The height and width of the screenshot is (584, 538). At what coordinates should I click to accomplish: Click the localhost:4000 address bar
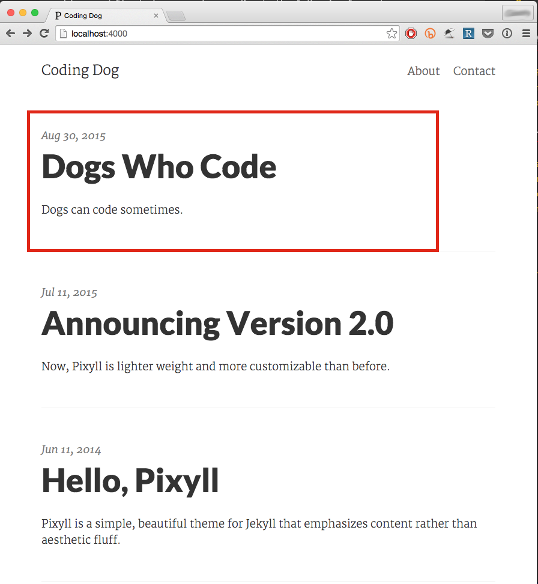[x=228, y=34]
